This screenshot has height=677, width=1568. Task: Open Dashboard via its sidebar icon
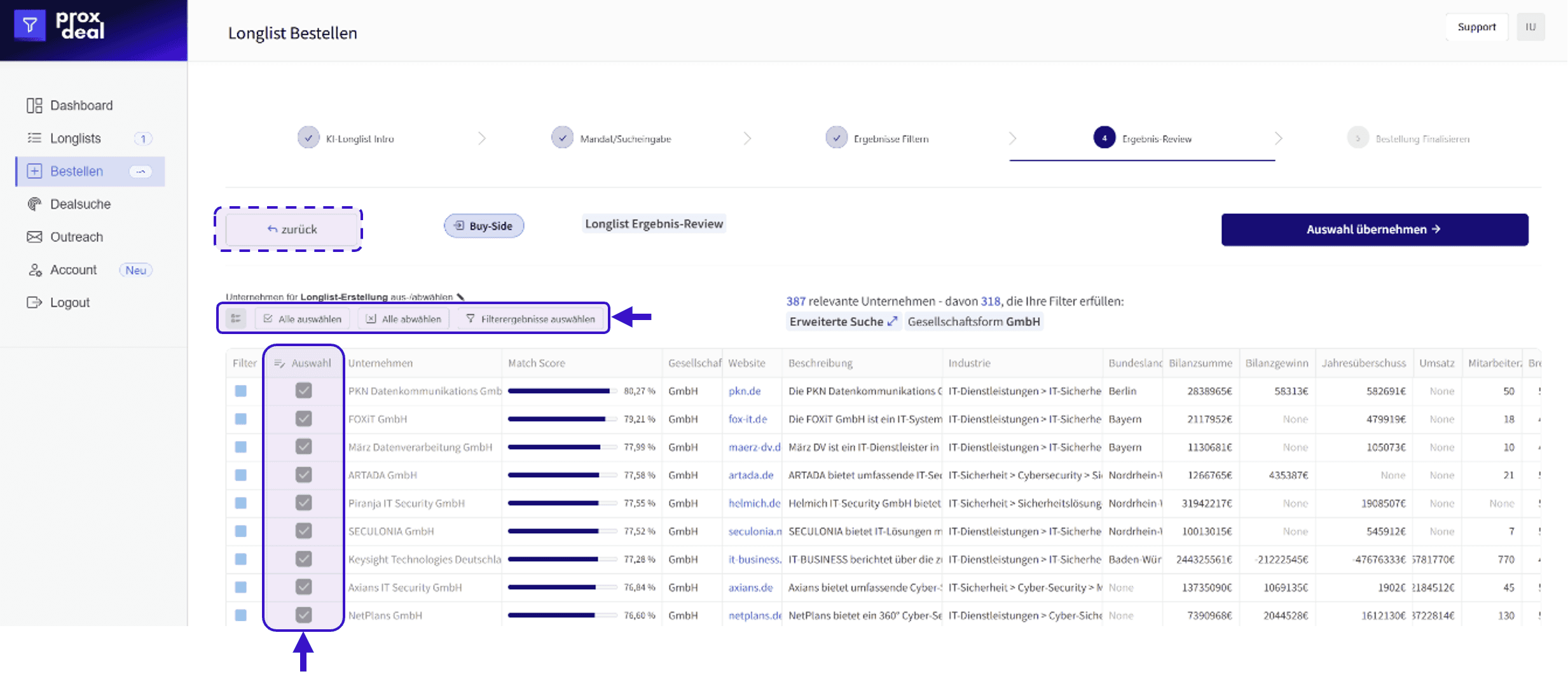point(34,106)
